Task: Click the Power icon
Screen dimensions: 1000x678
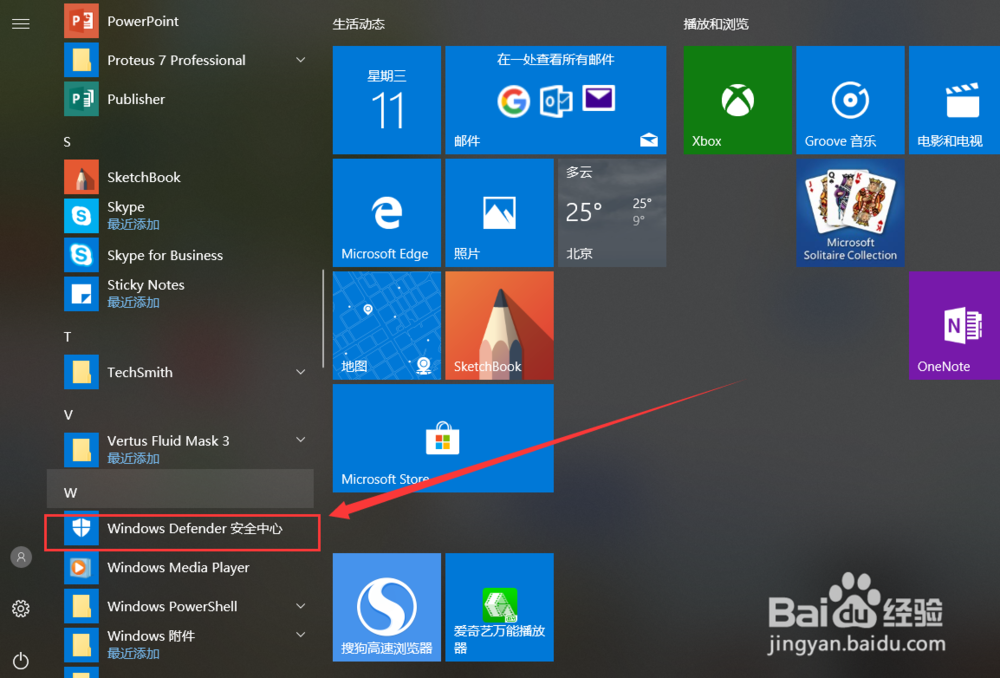Action: coord(20,660)
